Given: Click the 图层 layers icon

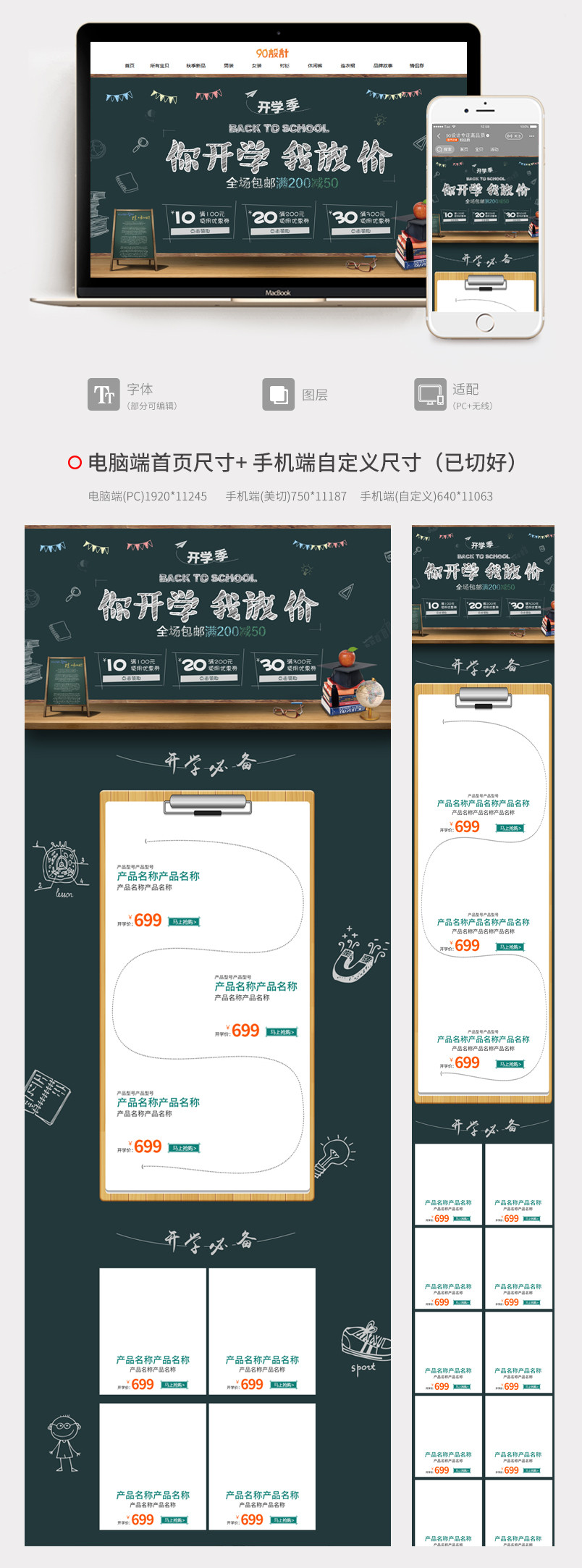Looking at the screenshot, I should click(278, 394).
